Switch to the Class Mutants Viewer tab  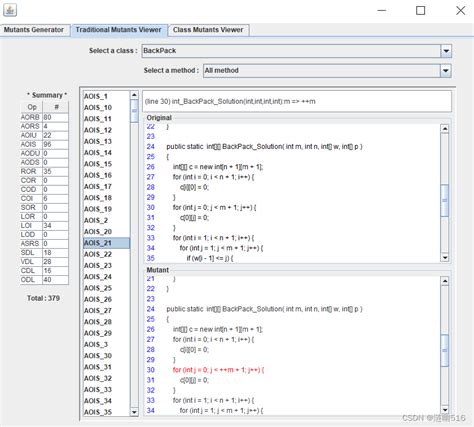[x=208, y=30]
